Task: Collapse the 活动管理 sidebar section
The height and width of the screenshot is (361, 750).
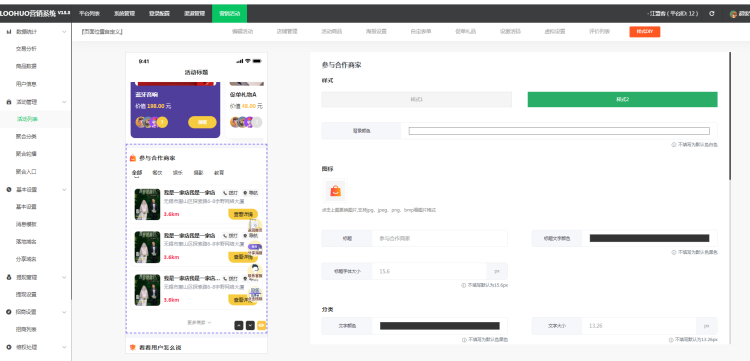Action: (x=64, y=102)
